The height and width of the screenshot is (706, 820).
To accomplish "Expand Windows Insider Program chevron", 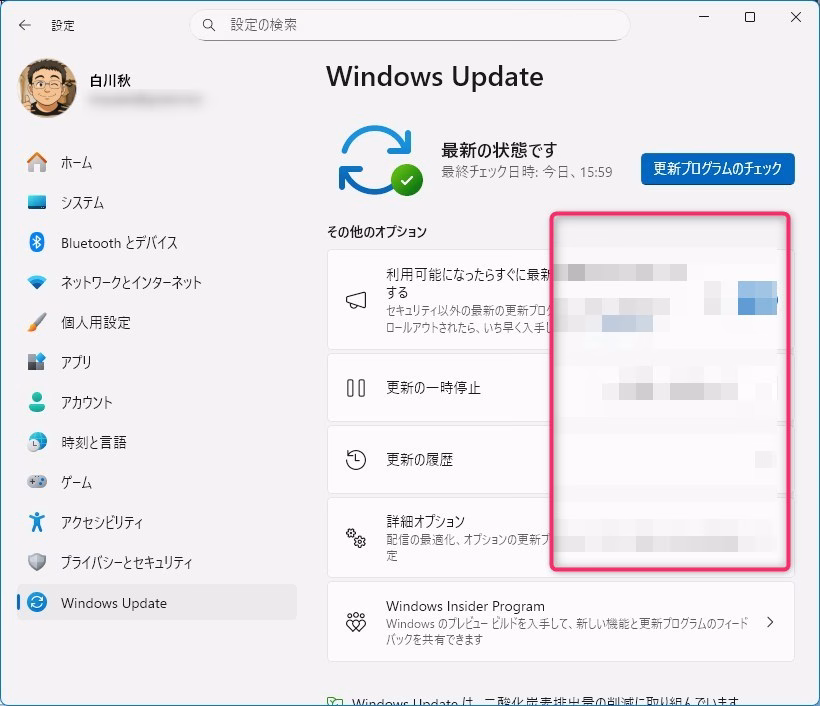I will tap(770, 622).
